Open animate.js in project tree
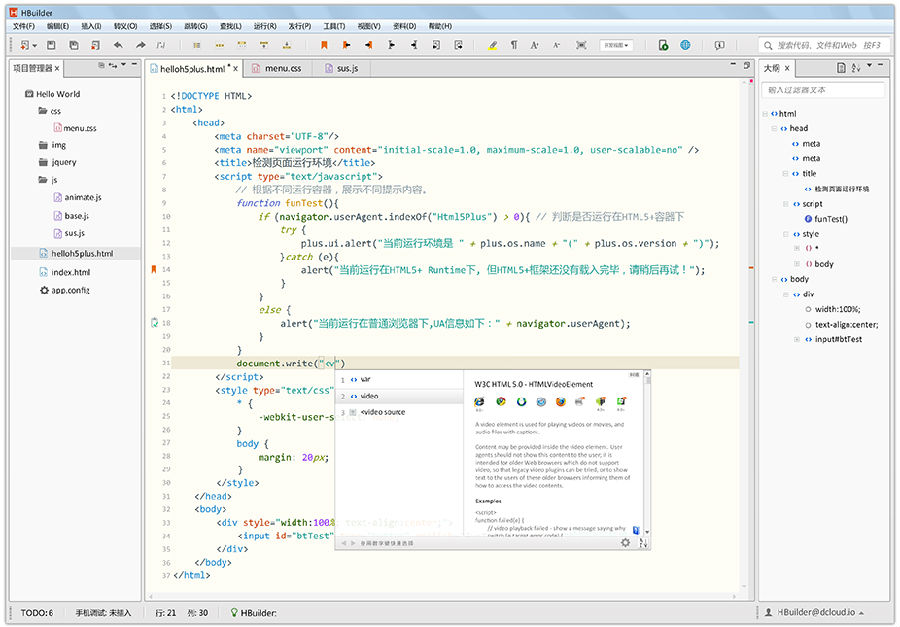Screen dimensions: 900x627 tap(77, 197)
